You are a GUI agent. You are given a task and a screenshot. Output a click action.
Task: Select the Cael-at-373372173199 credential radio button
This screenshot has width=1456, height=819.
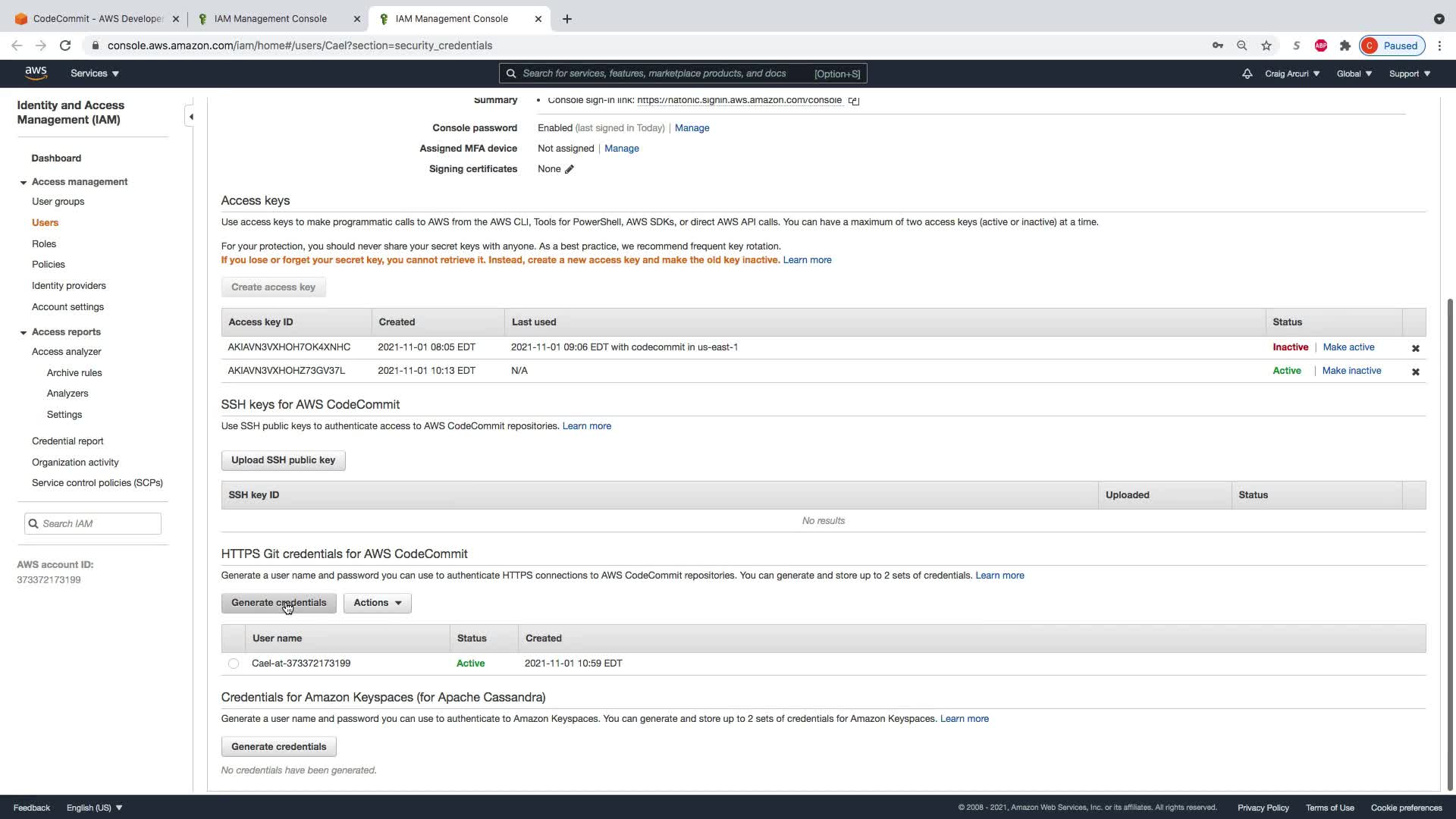pos(234,664)
